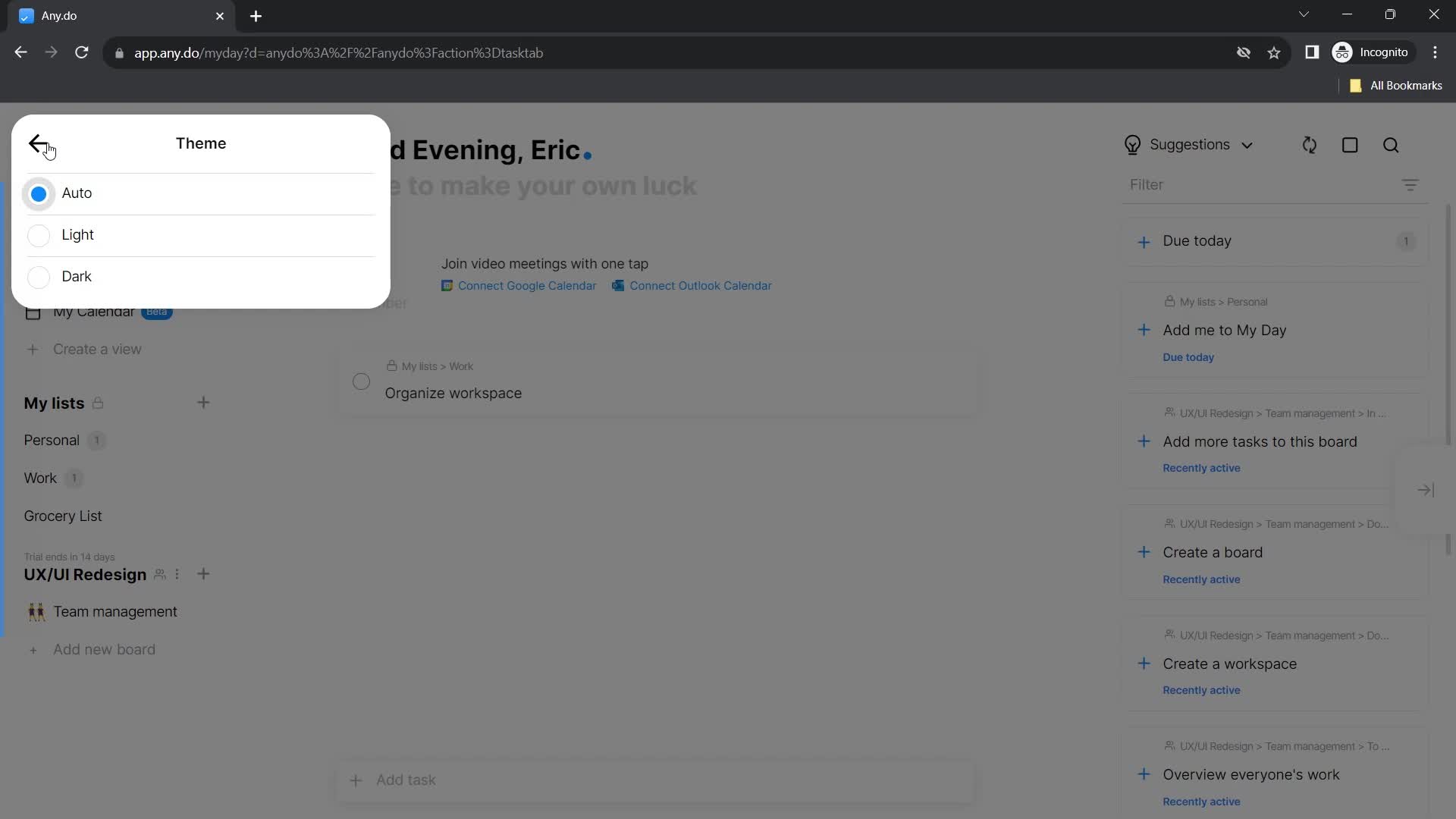This screenshot has width=1456, height=819.
Task: Click the search icon in top right
Action: [x=1393, y=145]
